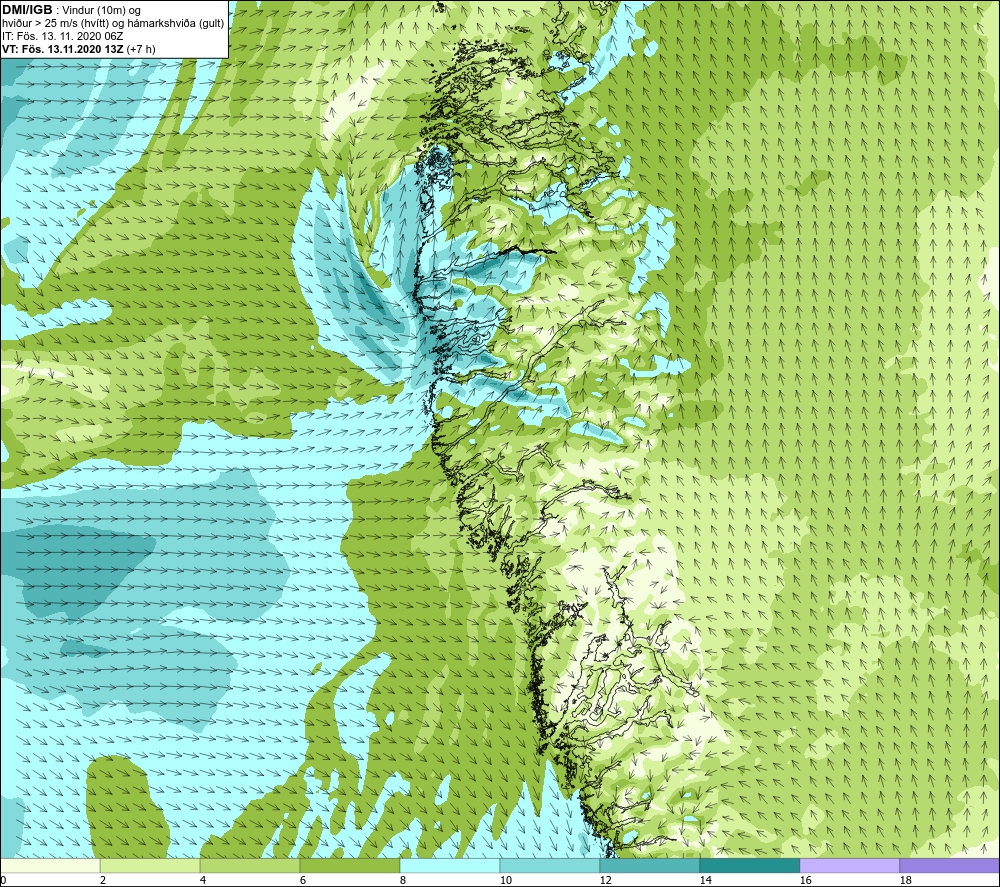
Task: Click the scale label '8'
Action: pyautogui.click(x=402, y=881)
